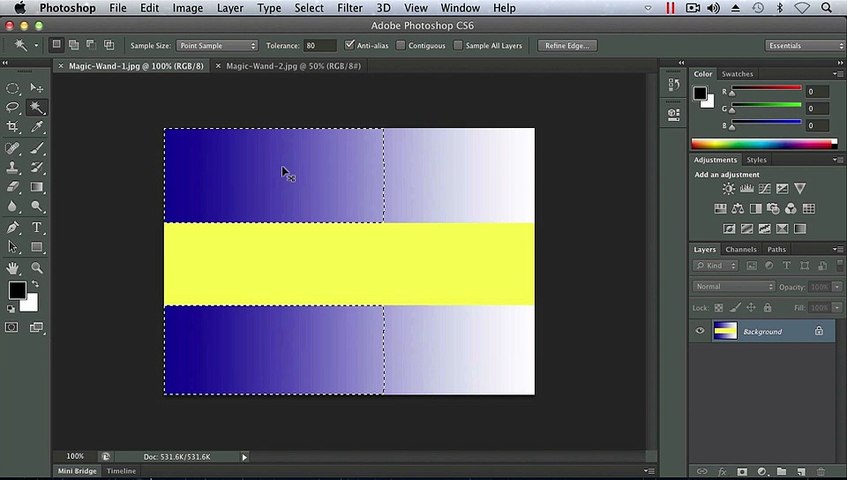The image size is (847, 480).
Task: Select the Eyedropper tool
Action: pyautogui.click(x=37, y=127)
